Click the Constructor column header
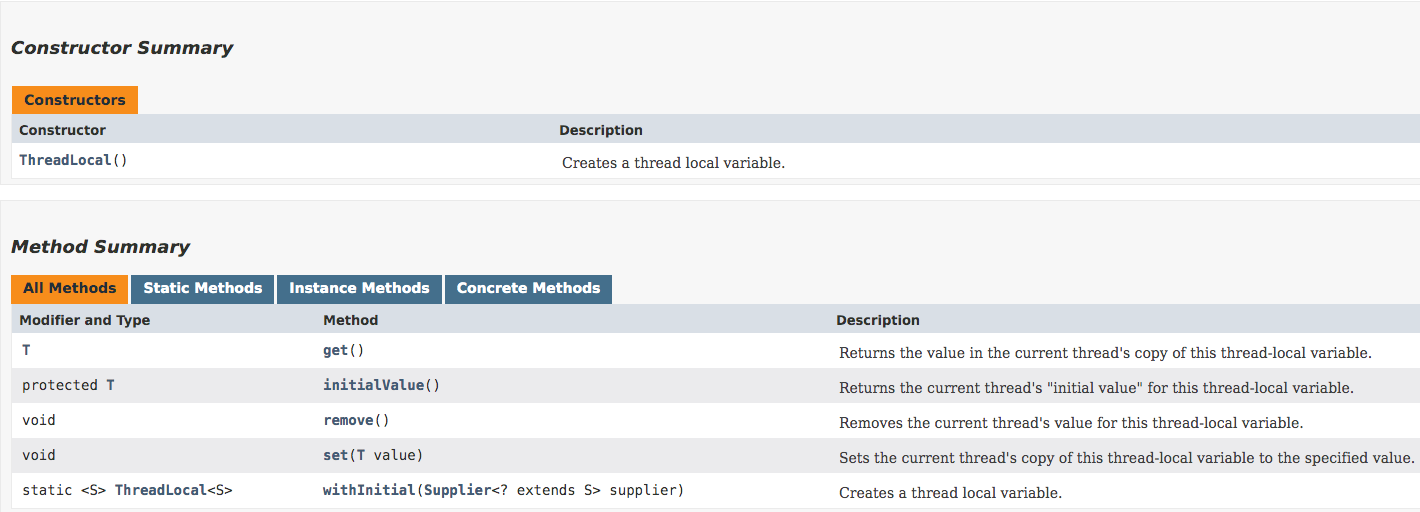1420x512 pixels. [x=62, y=130]
